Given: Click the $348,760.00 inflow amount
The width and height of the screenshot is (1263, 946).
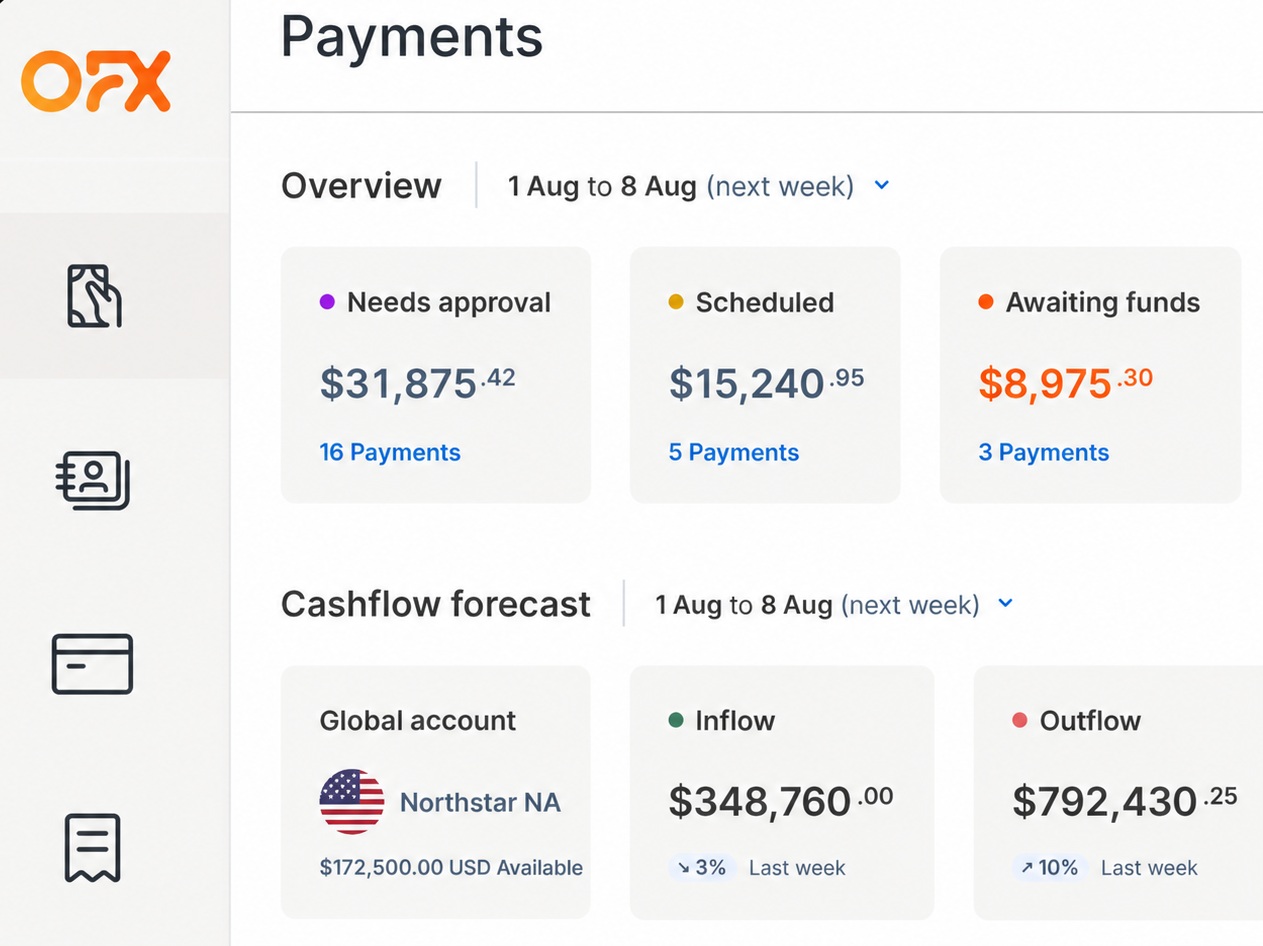Looking at the screenshot, I should [x=781, y=801].
